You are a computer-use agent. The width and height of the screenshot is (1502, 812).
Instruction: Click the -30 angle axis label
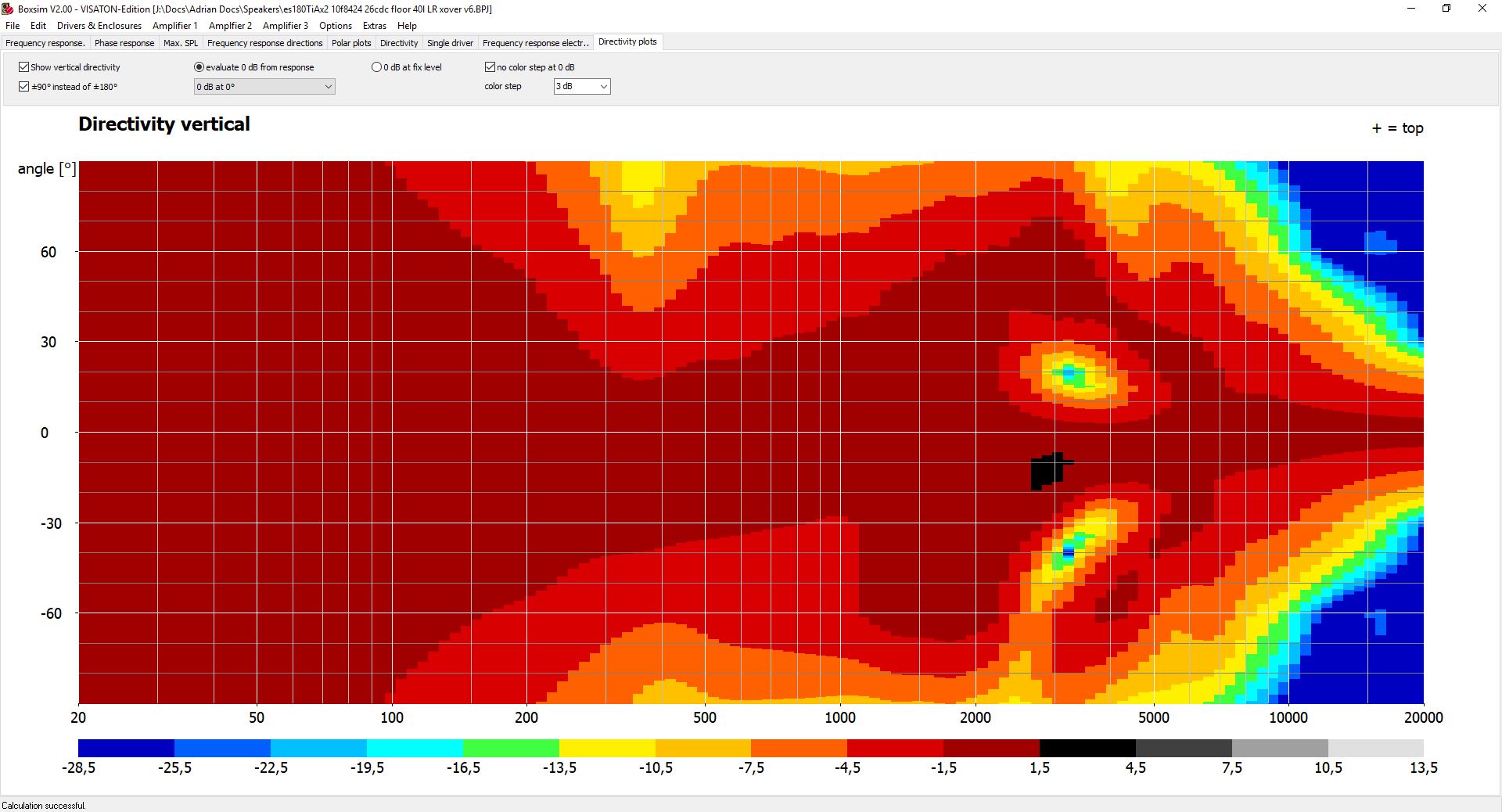click(51, 523)
